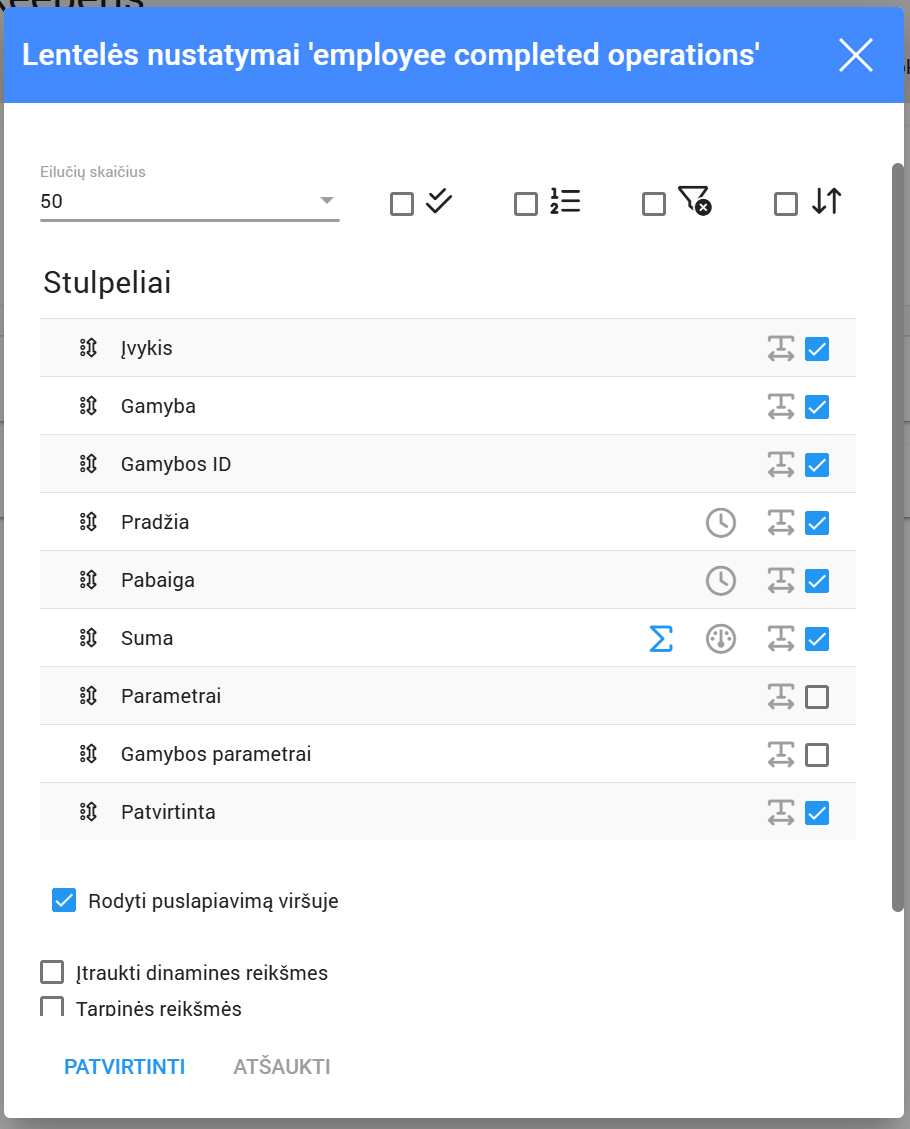The height and width of the screenshot is (1129, 910).
Task: Click the width icon in Gamybos ID row
Action: click(781, 465)
